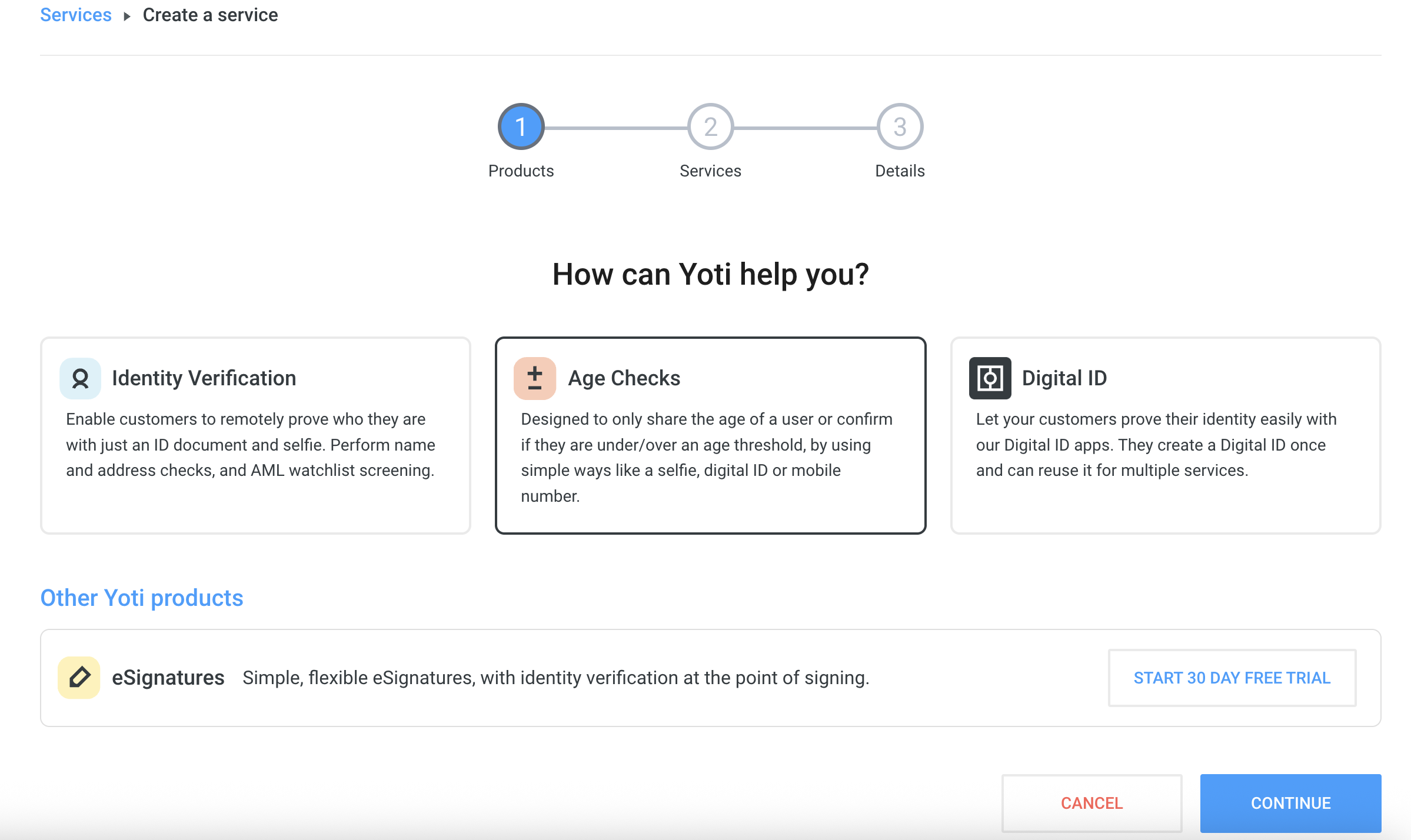
Task: Open the Services breadcrumb link
Action: [x=76, y=15]
